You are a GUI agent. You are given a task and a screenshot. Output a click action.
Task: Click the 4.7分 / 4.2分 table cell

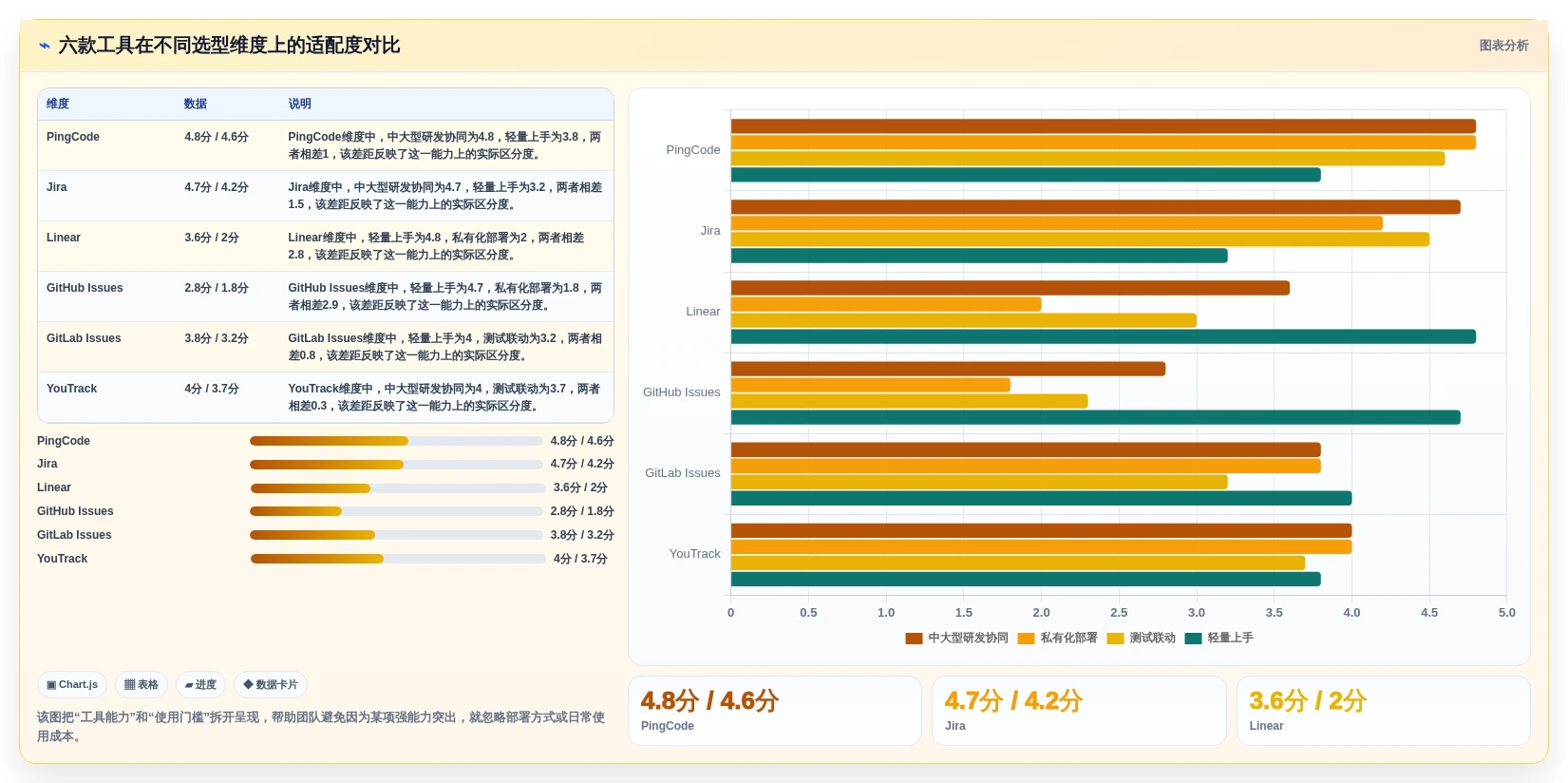click(217, 187)
